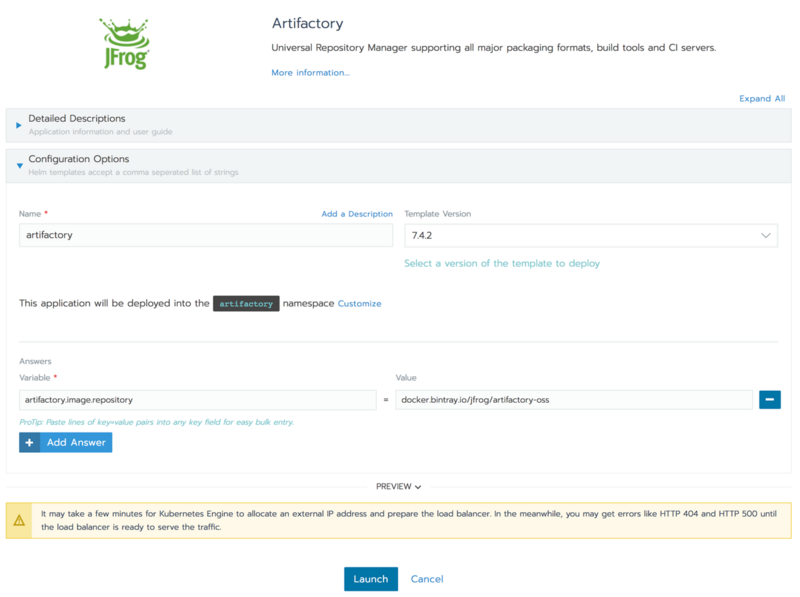Click Add a Description link
Screen dimensions: 800x597
tap(357, 214)
